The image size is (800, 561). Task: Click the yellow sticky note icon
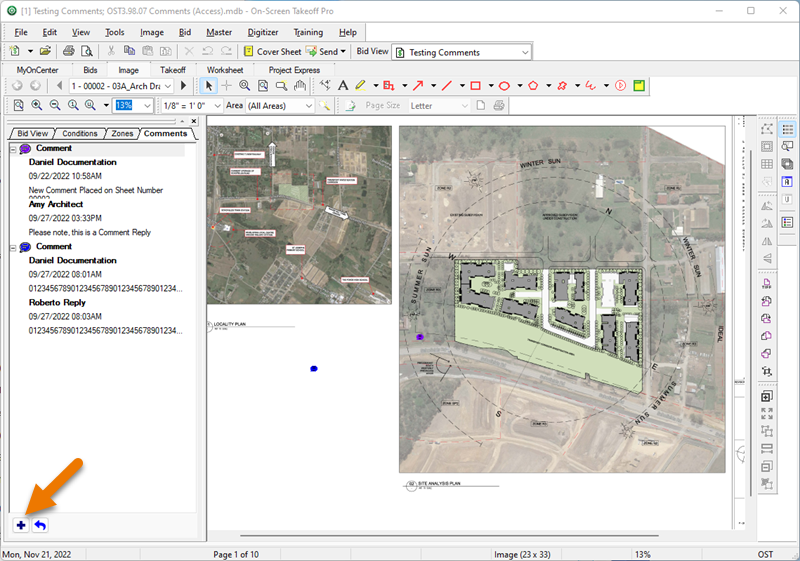639,86
